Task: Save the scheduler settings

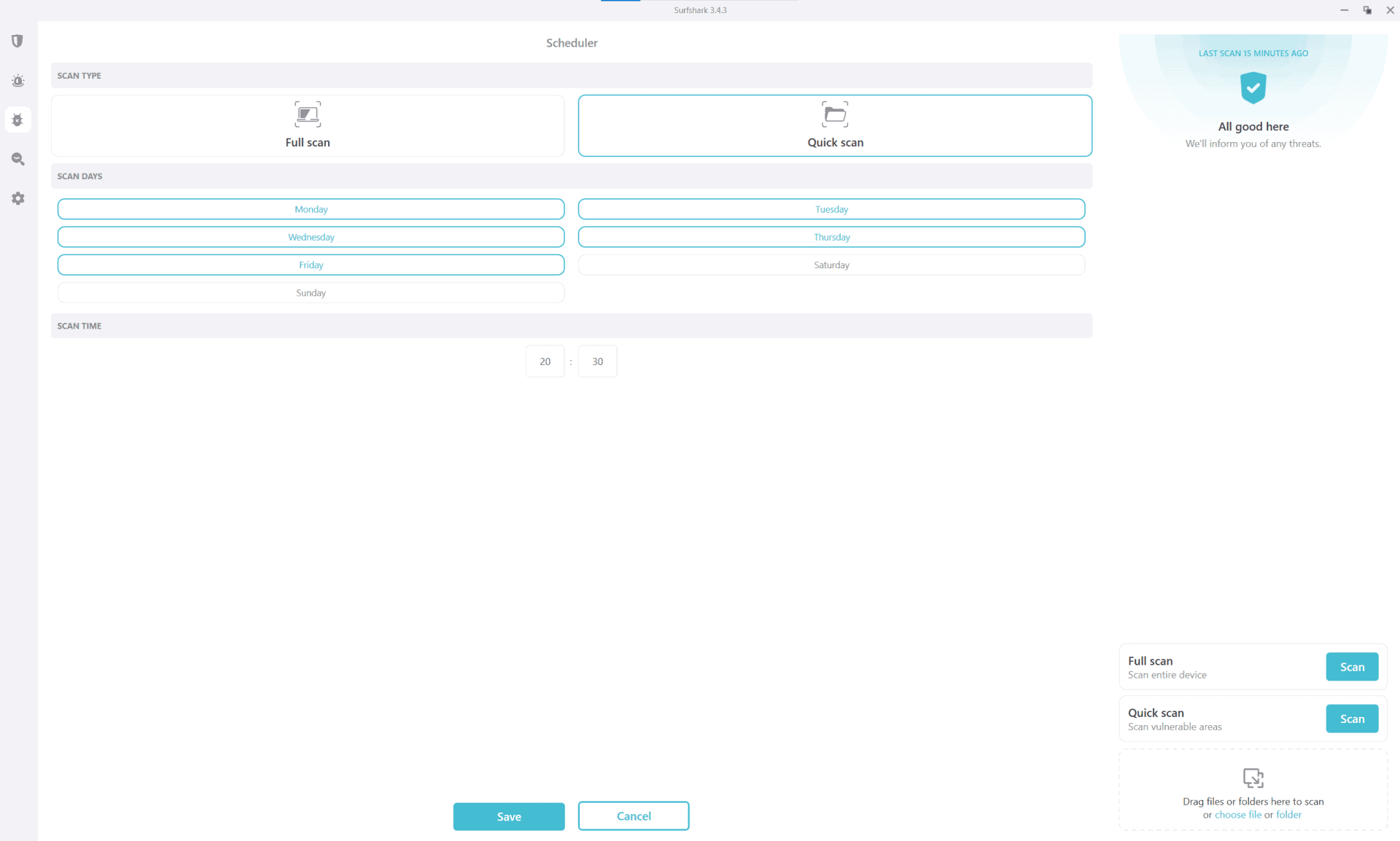Action: point(508,816)
